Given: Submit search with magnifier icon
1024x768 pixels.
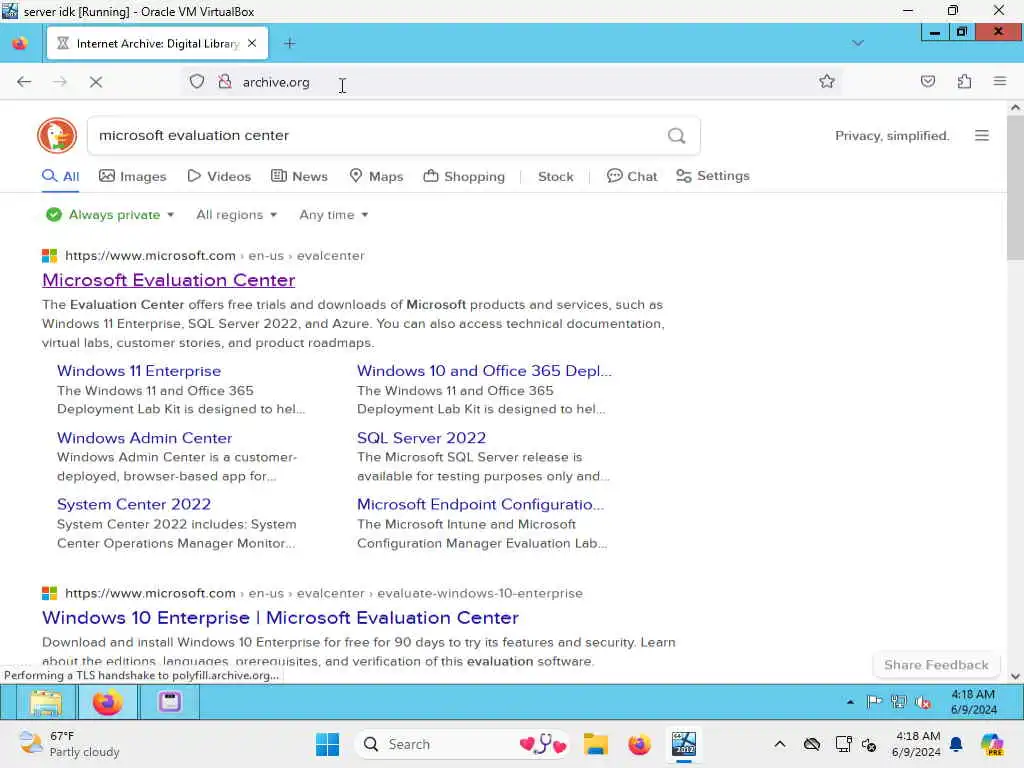Looking at the screenshot, I should [x=677, y=135].
